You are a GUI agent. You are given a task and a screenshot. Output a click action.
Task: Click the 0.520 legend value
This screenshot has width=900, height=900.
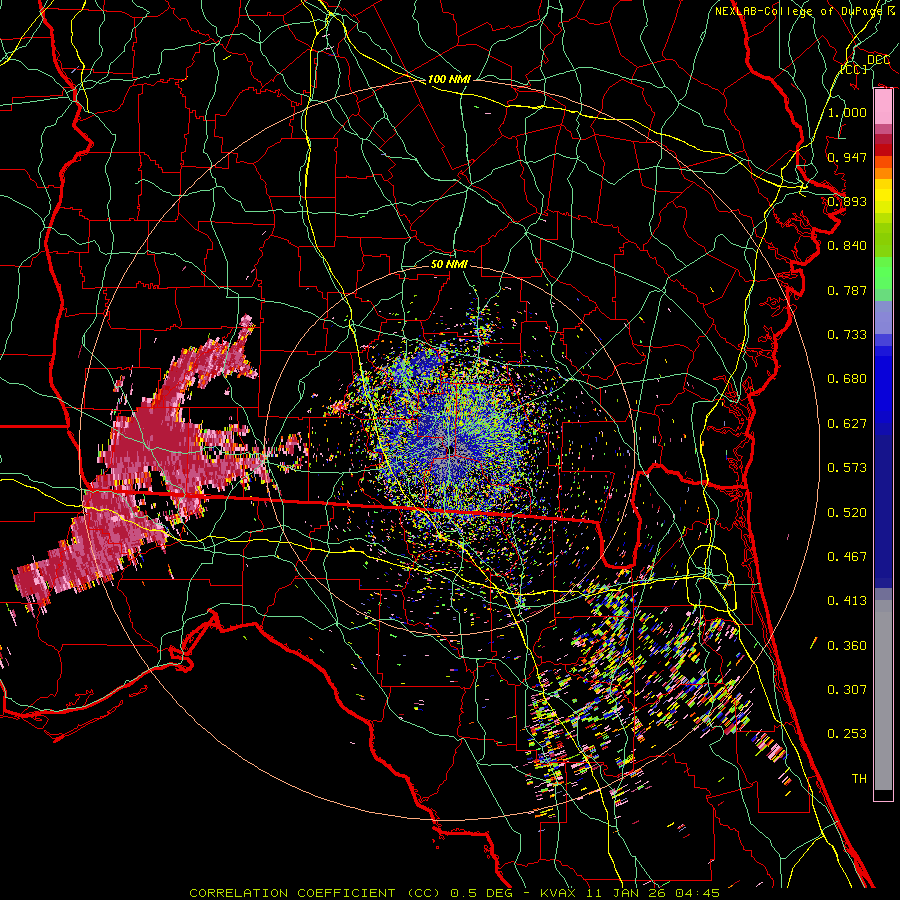point(847,513)
